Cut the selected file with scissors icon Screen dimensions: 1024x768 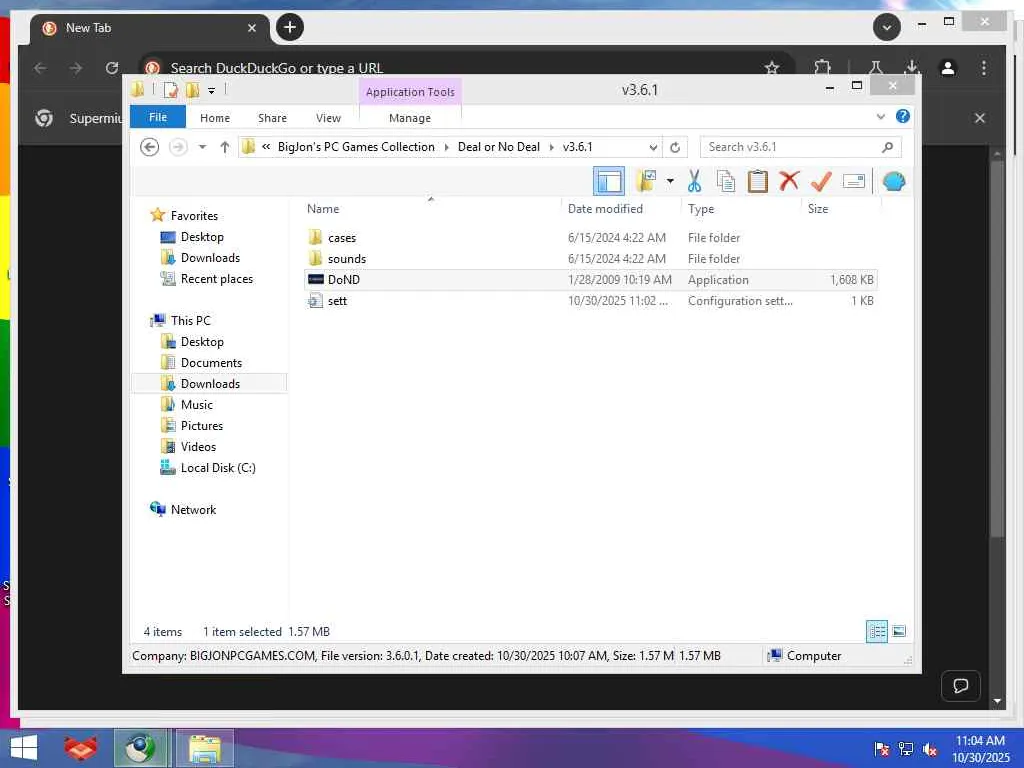pyautogui.click(x=694, y=181)
